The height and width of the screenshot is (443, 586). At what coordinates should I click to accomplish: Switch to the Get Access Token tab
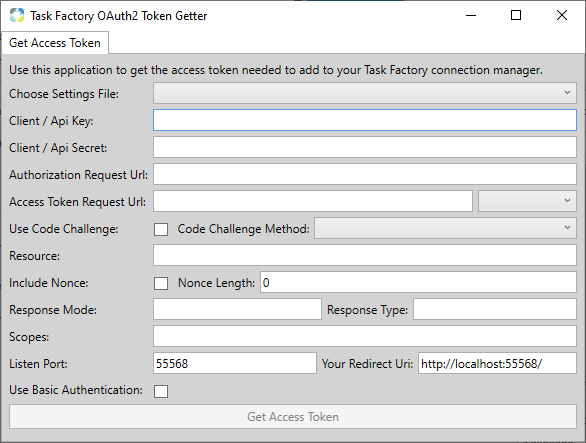point(55,43)
